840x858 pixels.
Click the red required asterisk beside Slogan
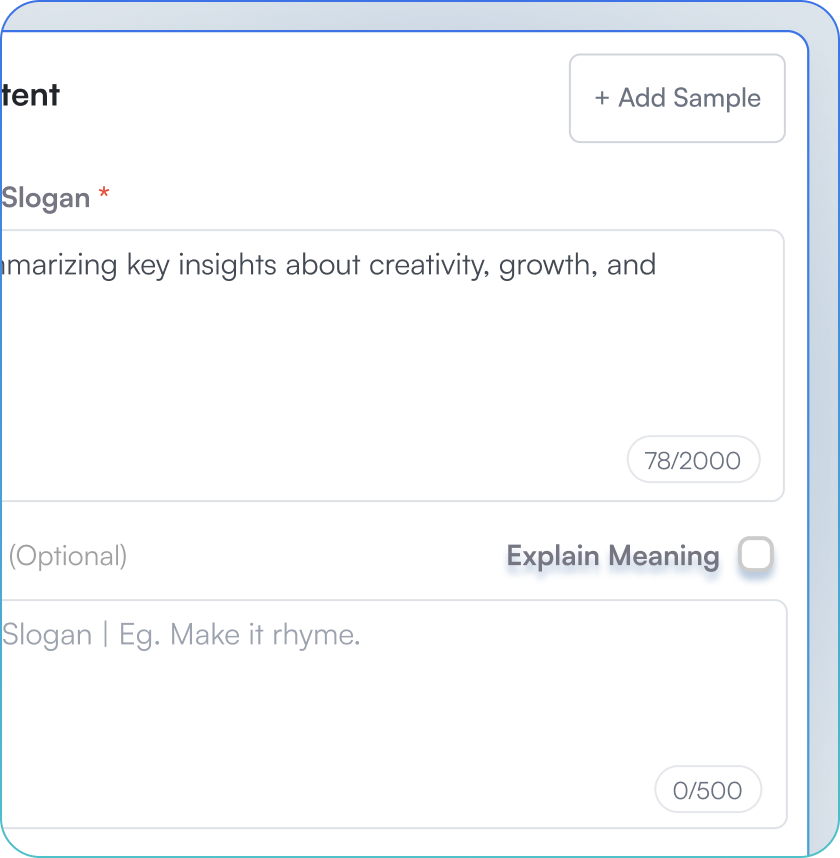tap(103, 198)
